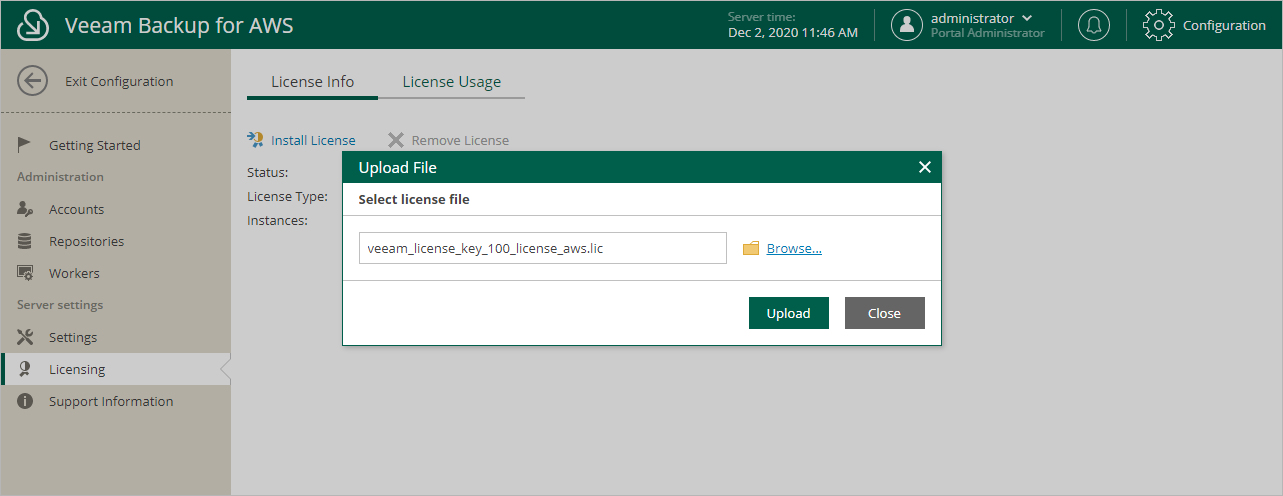This screenshot has height=496, width=1283.
Task: Click the Close button in the dialog
Action: coord(884,313)
